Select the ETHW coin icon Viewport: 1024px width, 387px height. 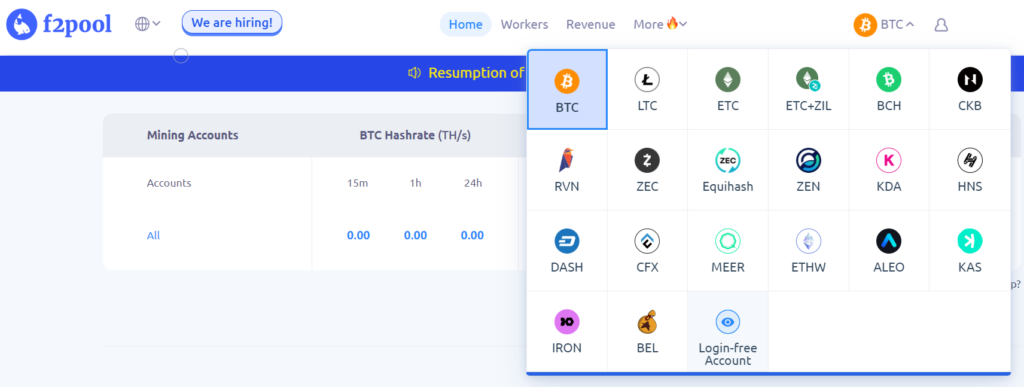coord(808,241)
